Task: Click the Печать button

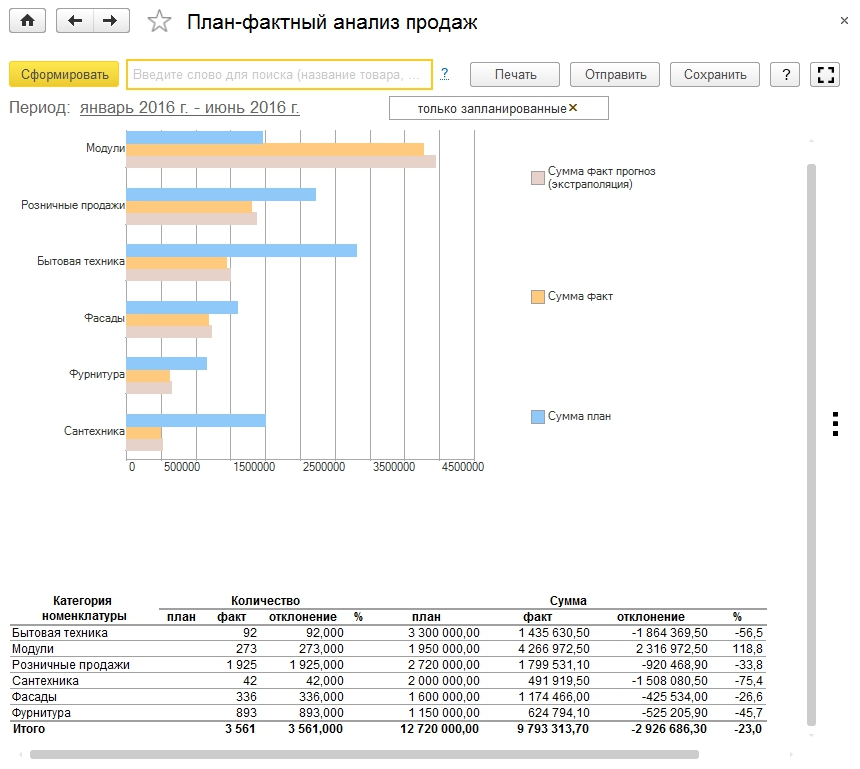Action: click(x=515, y=74)
